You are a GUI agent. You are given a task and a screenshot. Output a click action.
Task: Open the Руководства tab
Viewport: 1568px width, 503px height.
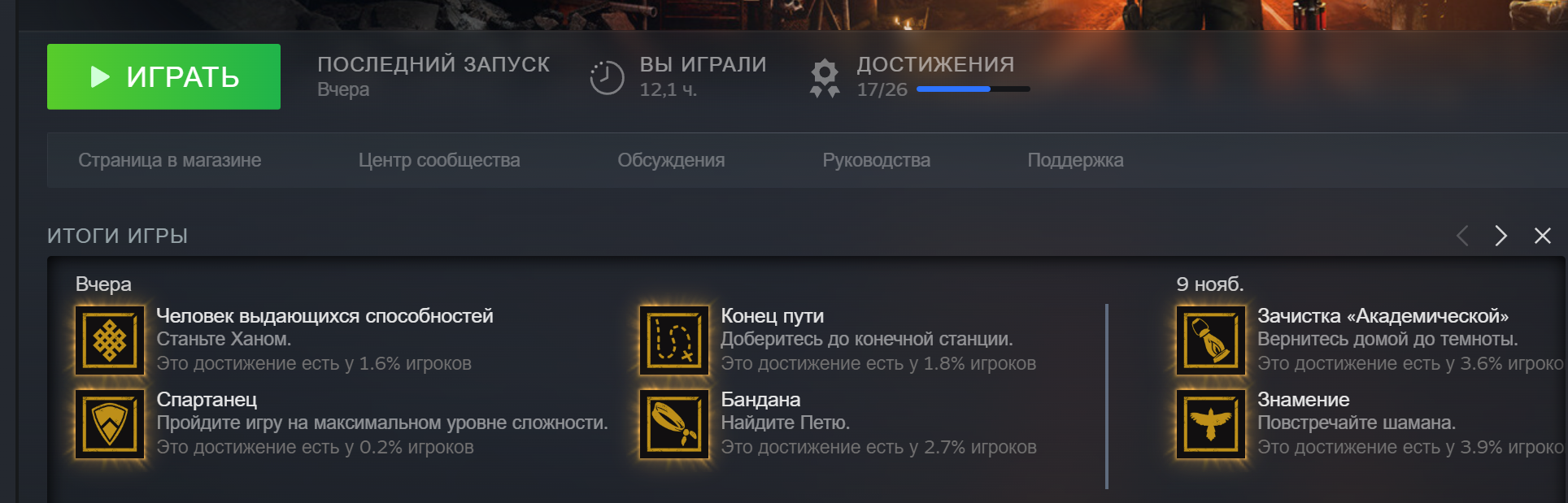(876, 160)
